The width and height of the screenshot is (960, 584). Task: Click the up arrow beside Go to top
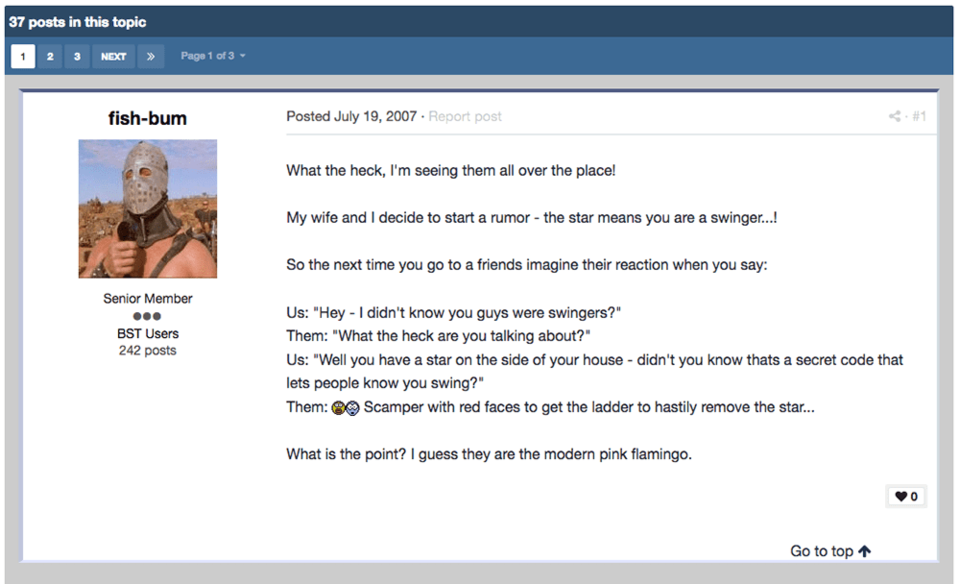click(864, 551)
